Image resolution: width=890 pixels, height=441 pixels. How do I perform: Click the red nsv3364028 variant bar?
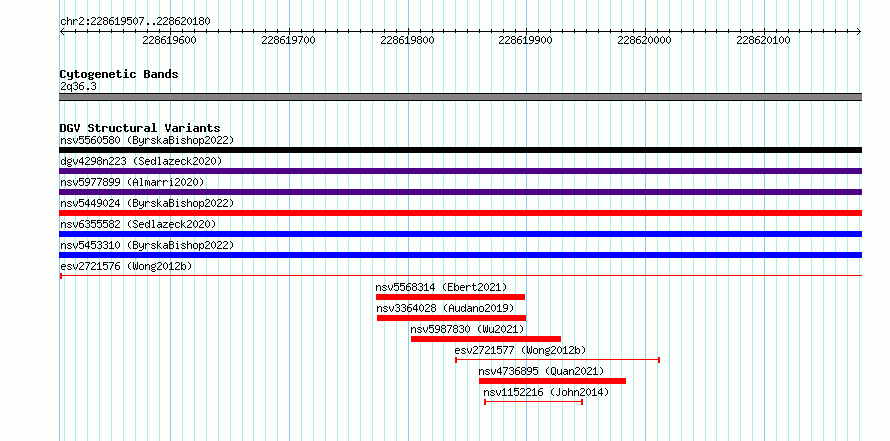[451, 318]
